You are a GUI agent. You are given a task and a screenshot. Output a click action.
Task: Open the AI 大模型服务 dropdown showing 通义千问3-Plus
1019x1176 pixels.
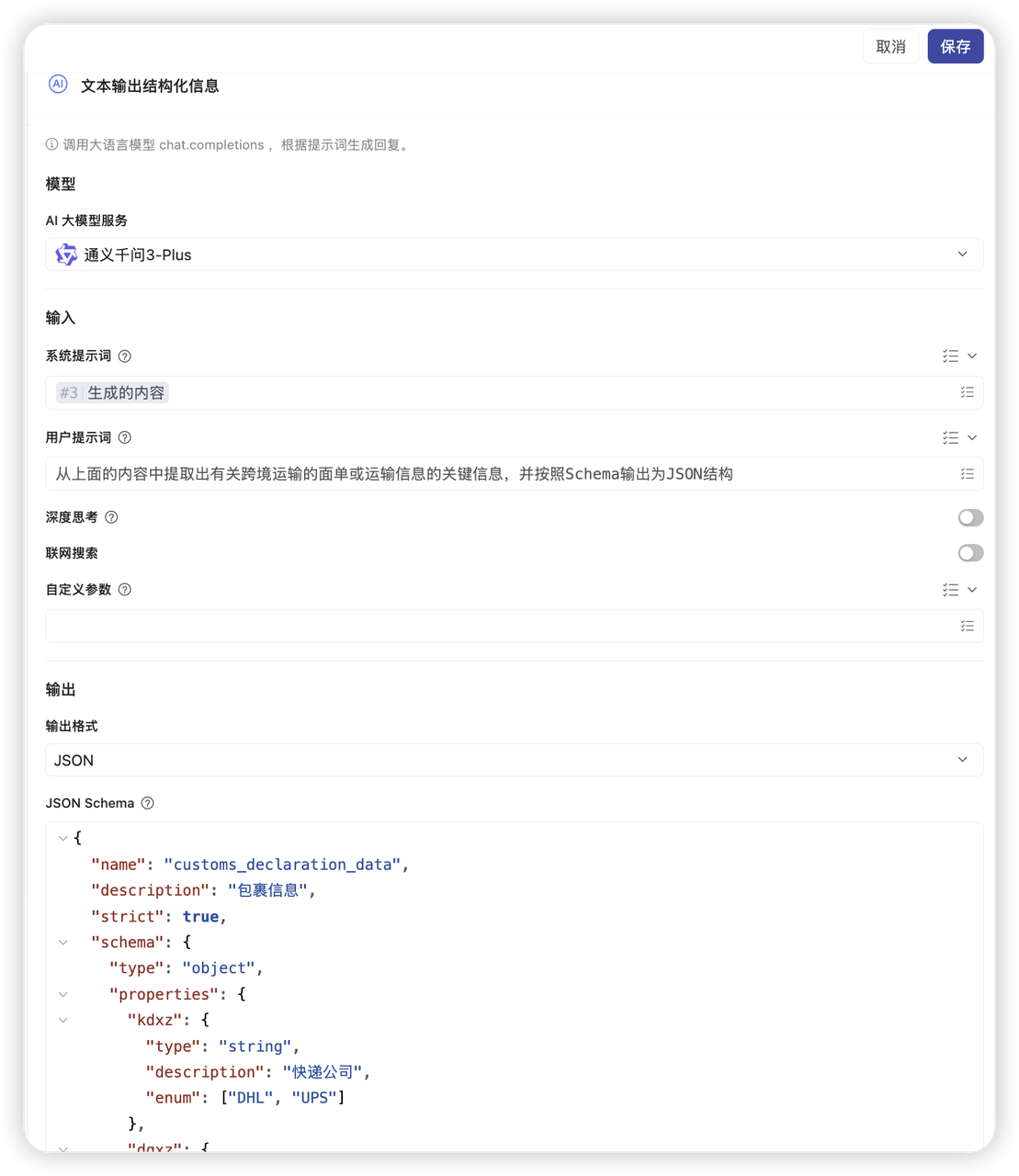514,254
